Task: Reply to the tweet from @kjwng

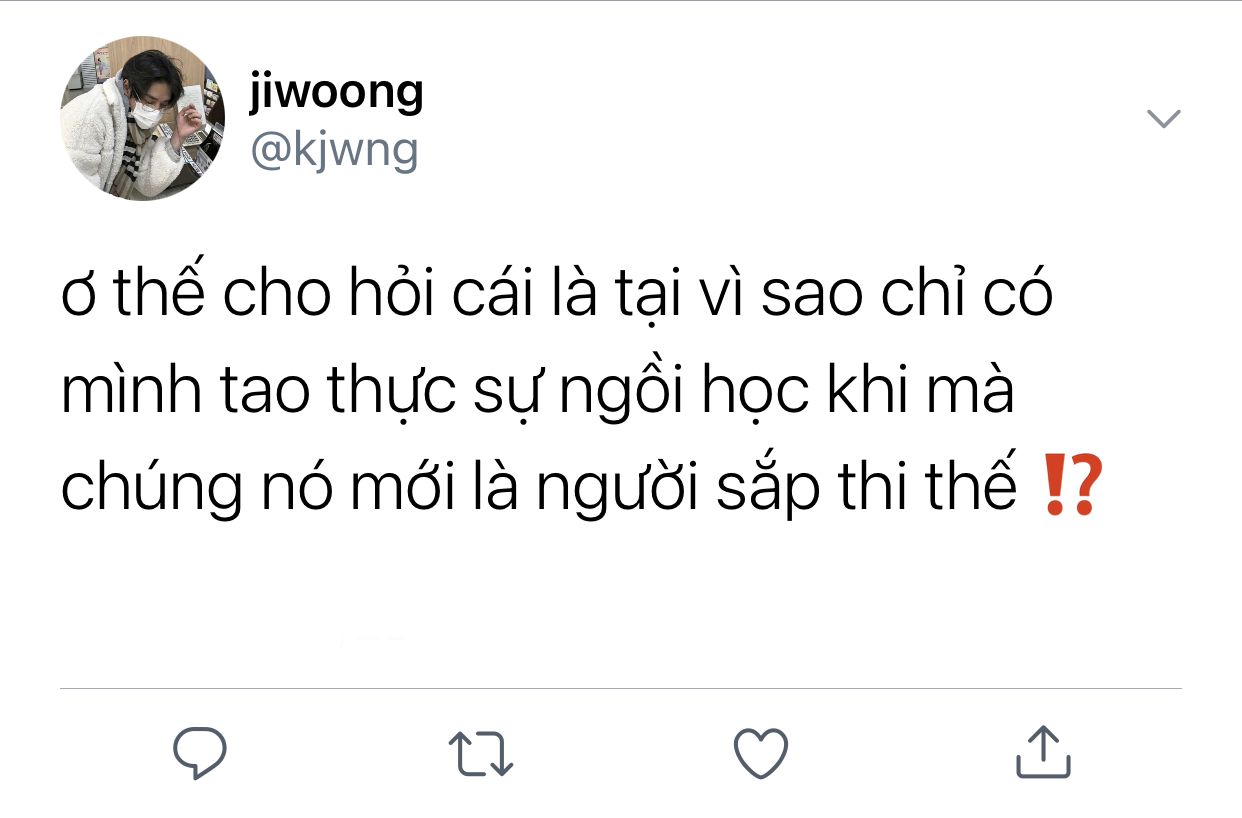Action: click(x=200, y=754)
